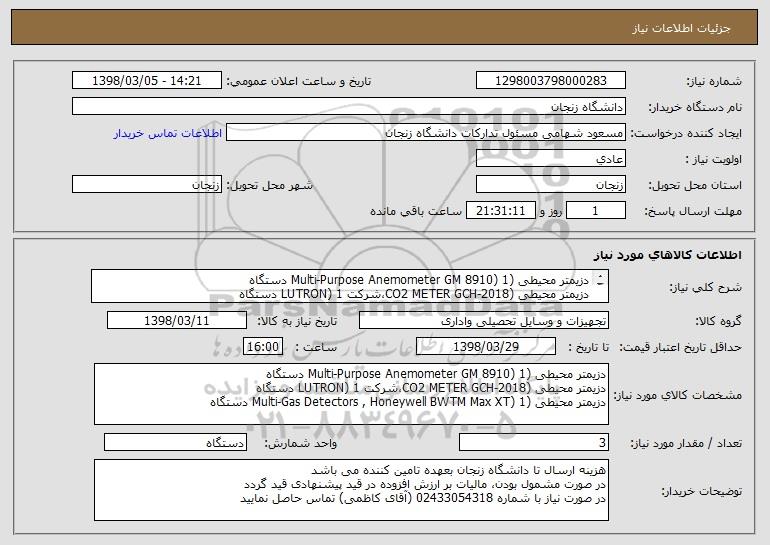
Task: Click the label مهلت ارسال پاسخ
Action: (x=693, y=211)
